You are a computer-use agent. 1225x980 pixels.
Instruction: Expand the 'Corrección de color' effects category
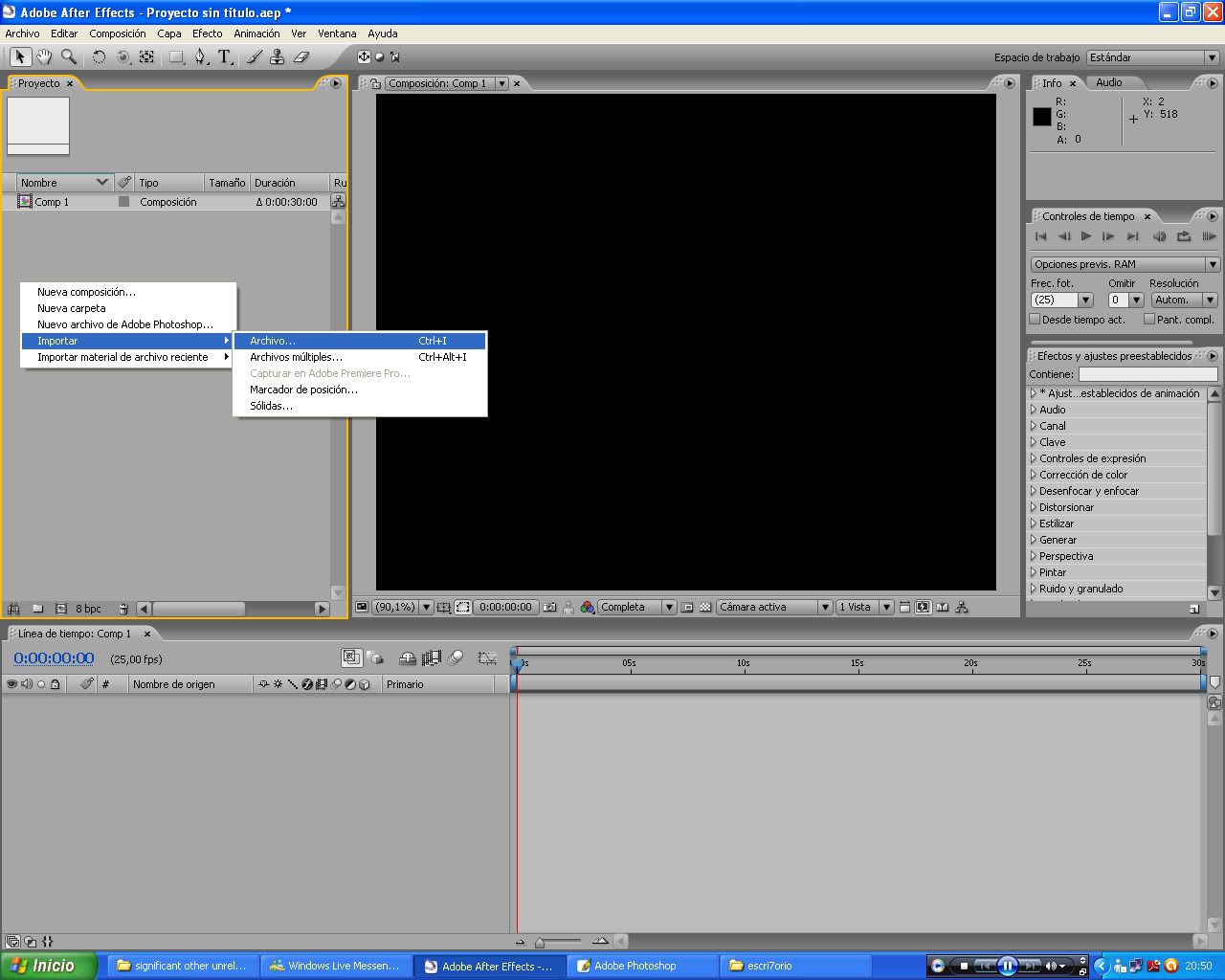tap(1034, 475)
